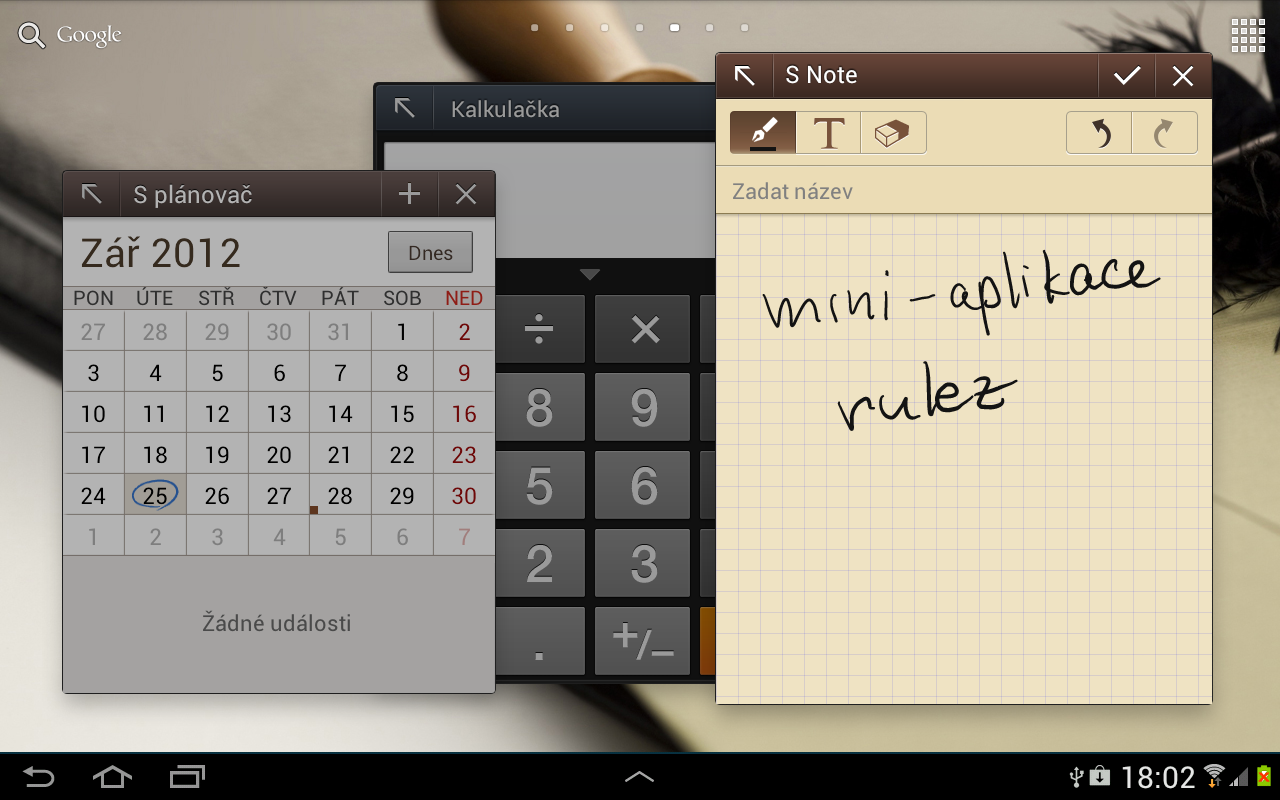Tap the Google search magnifier icon
The image size is (1280, 800).
point(31,34)
